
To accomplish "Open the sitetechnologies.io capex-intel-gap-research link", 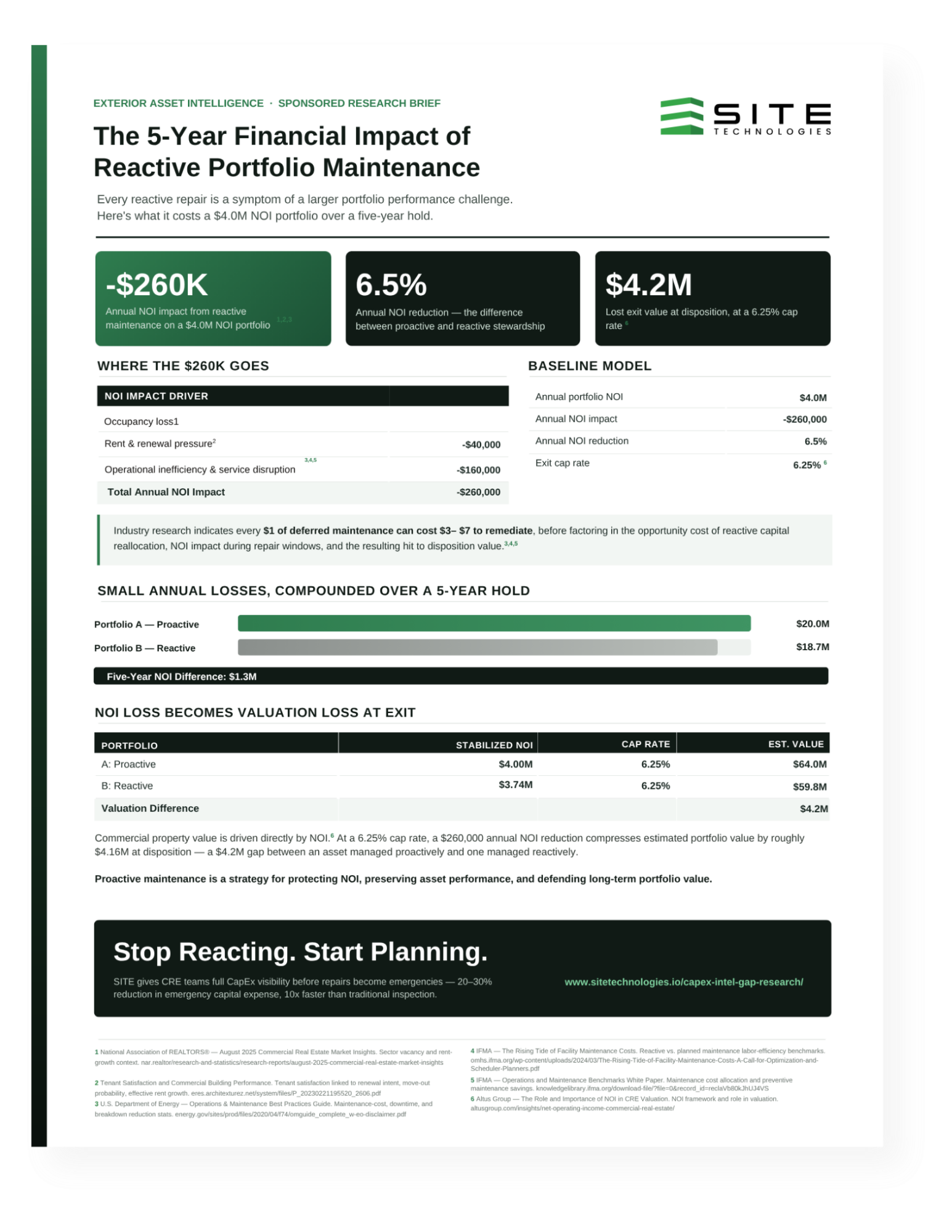I will click(x=683, y=982).
